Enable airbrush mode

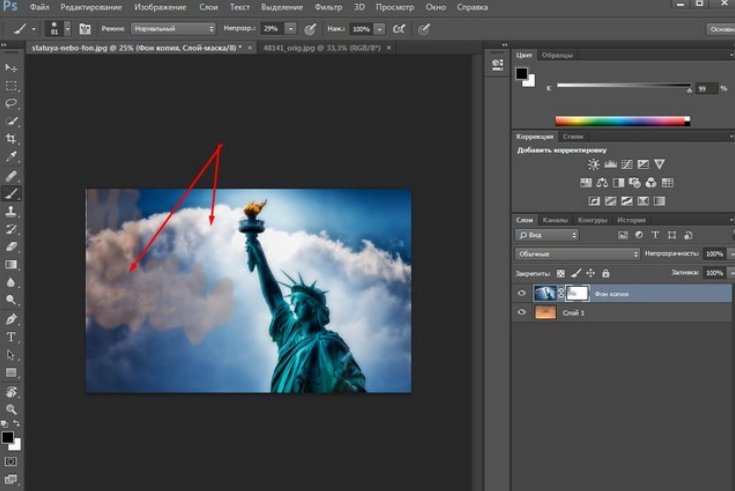coord(399,29)
